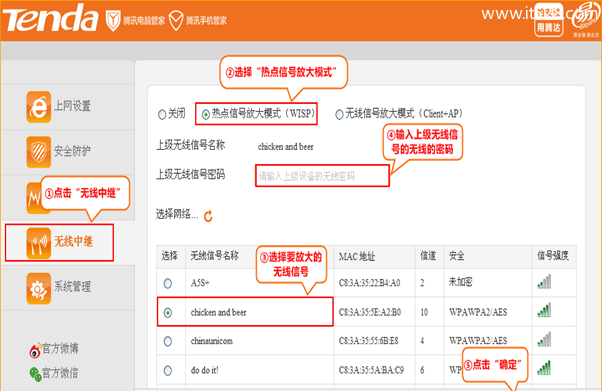The width and height of the screenshot is (602, 391).
Task: Click signal strength bars for chicken and beer
Action: (x=544, y=311)
